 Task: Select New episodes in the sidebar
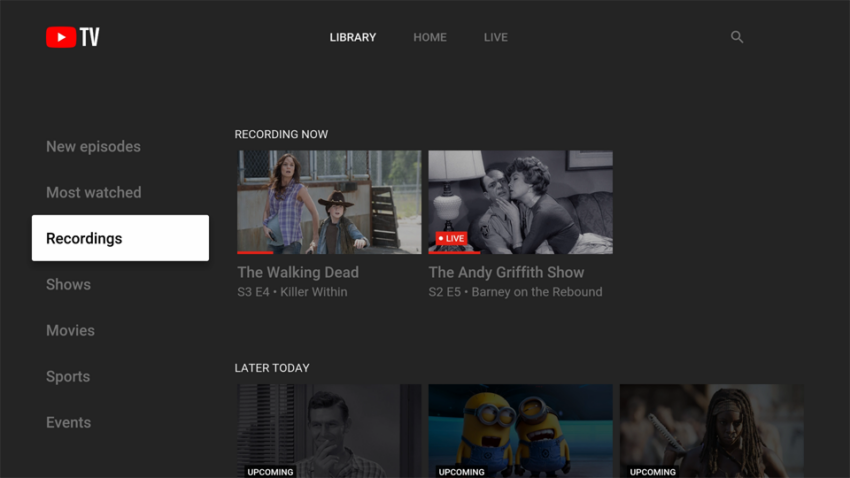coord(93,146)
